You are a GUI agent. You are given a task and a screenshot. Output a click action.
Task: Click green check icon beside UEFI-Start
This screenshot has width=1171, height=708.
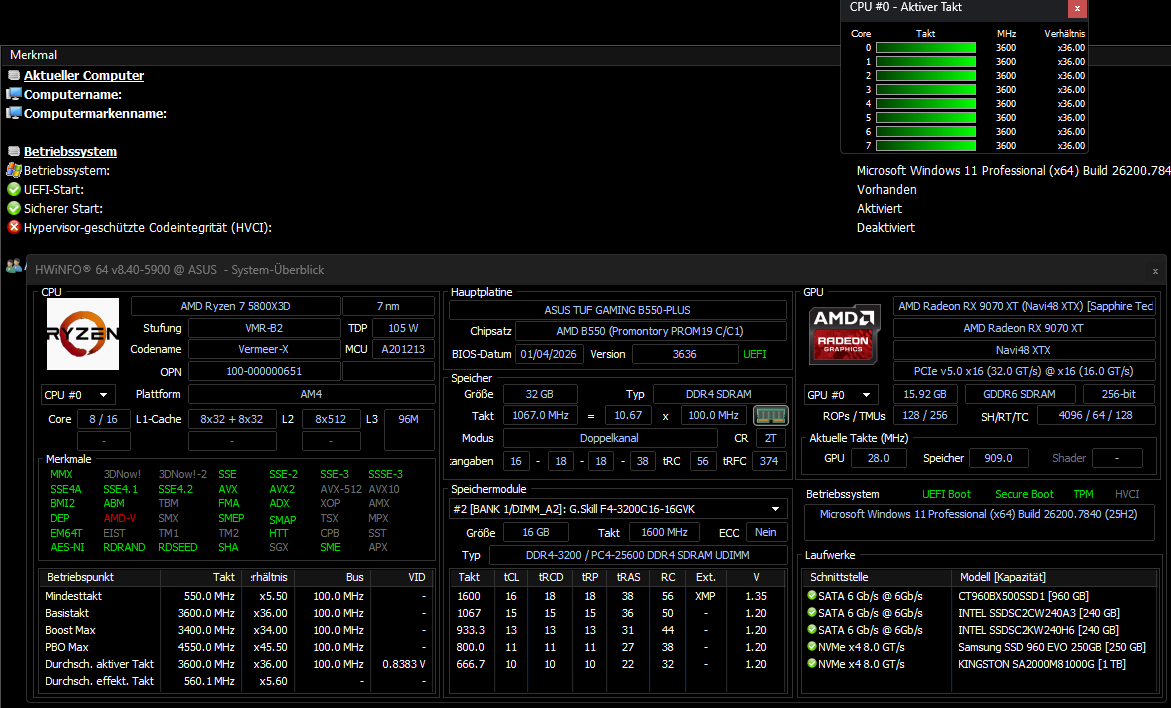click(13, 190)
